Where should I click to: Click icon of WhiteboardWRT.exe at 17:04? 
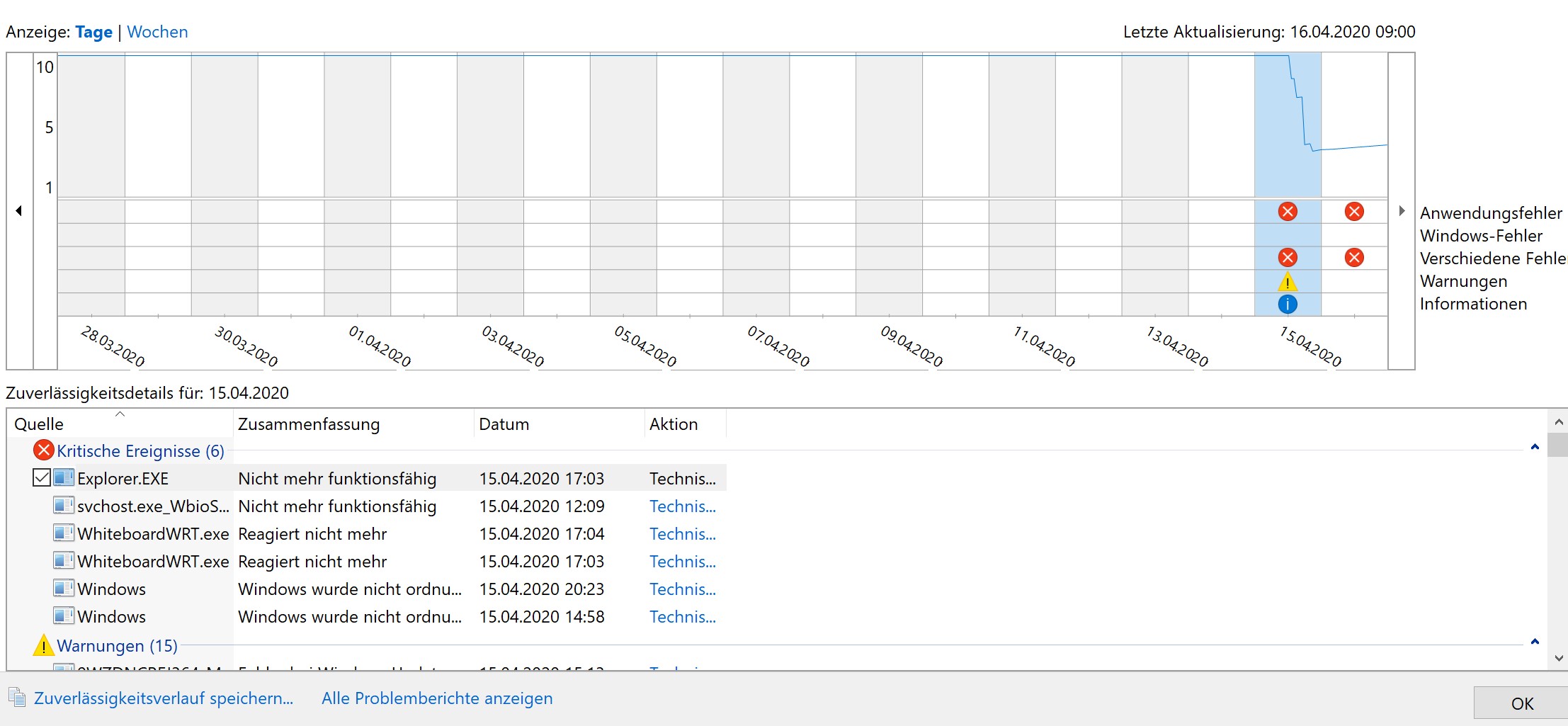(x=64, y=533)
